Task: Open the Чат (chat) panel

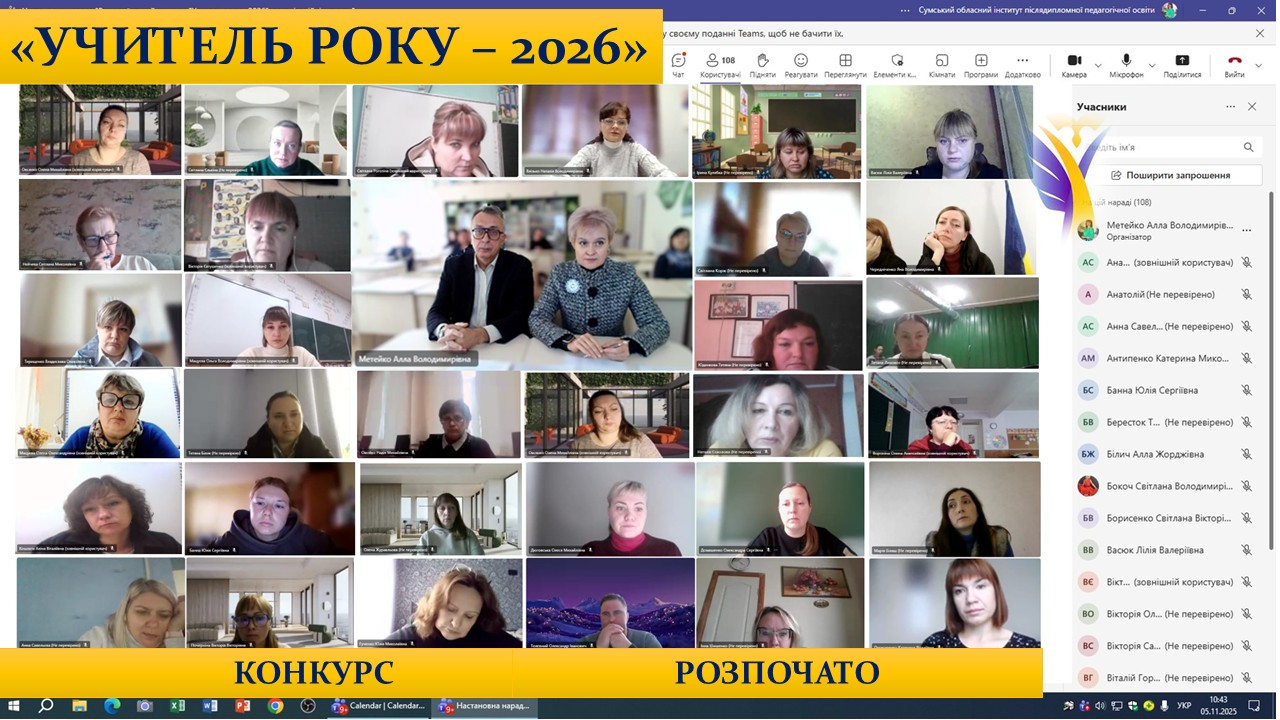Action: [x=679, y=65]
